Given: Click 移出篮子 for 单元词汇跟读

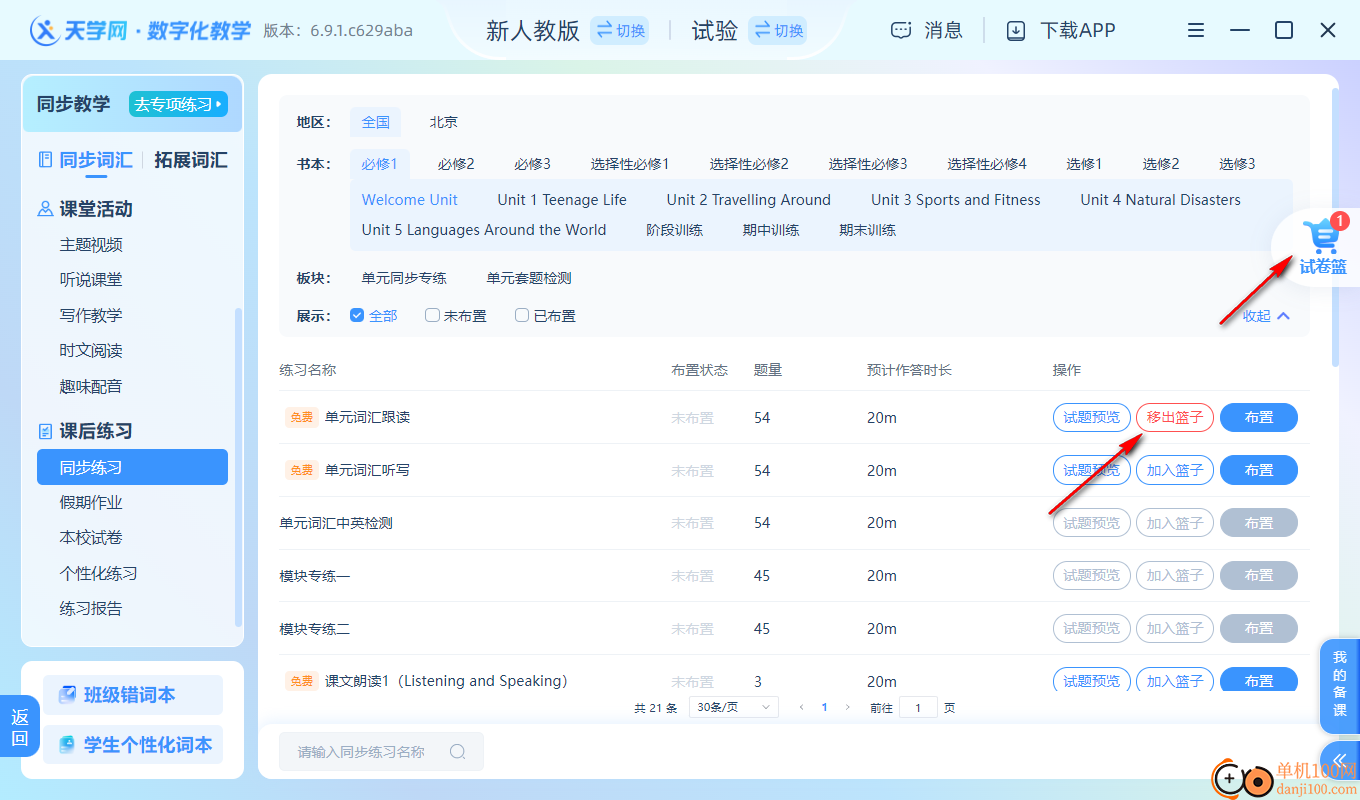Looking at the screenshot, I should (1175, 417).
